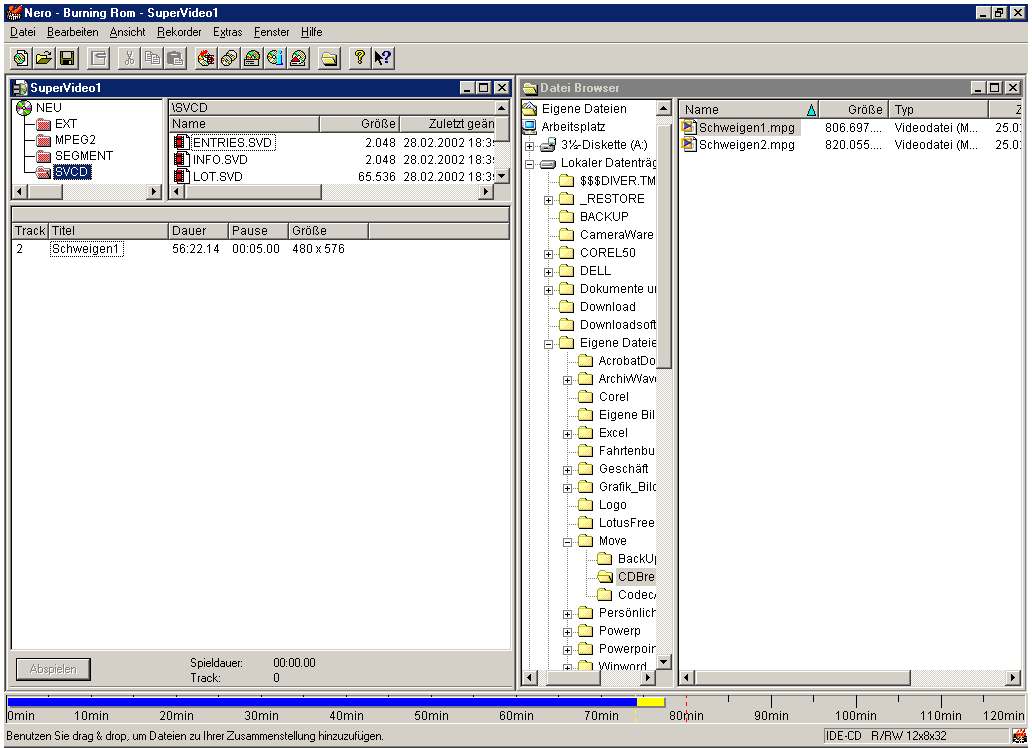1032x748 pixels.
Task: Click the greyed-out scissors Cut icon
Action: [130, 59]
